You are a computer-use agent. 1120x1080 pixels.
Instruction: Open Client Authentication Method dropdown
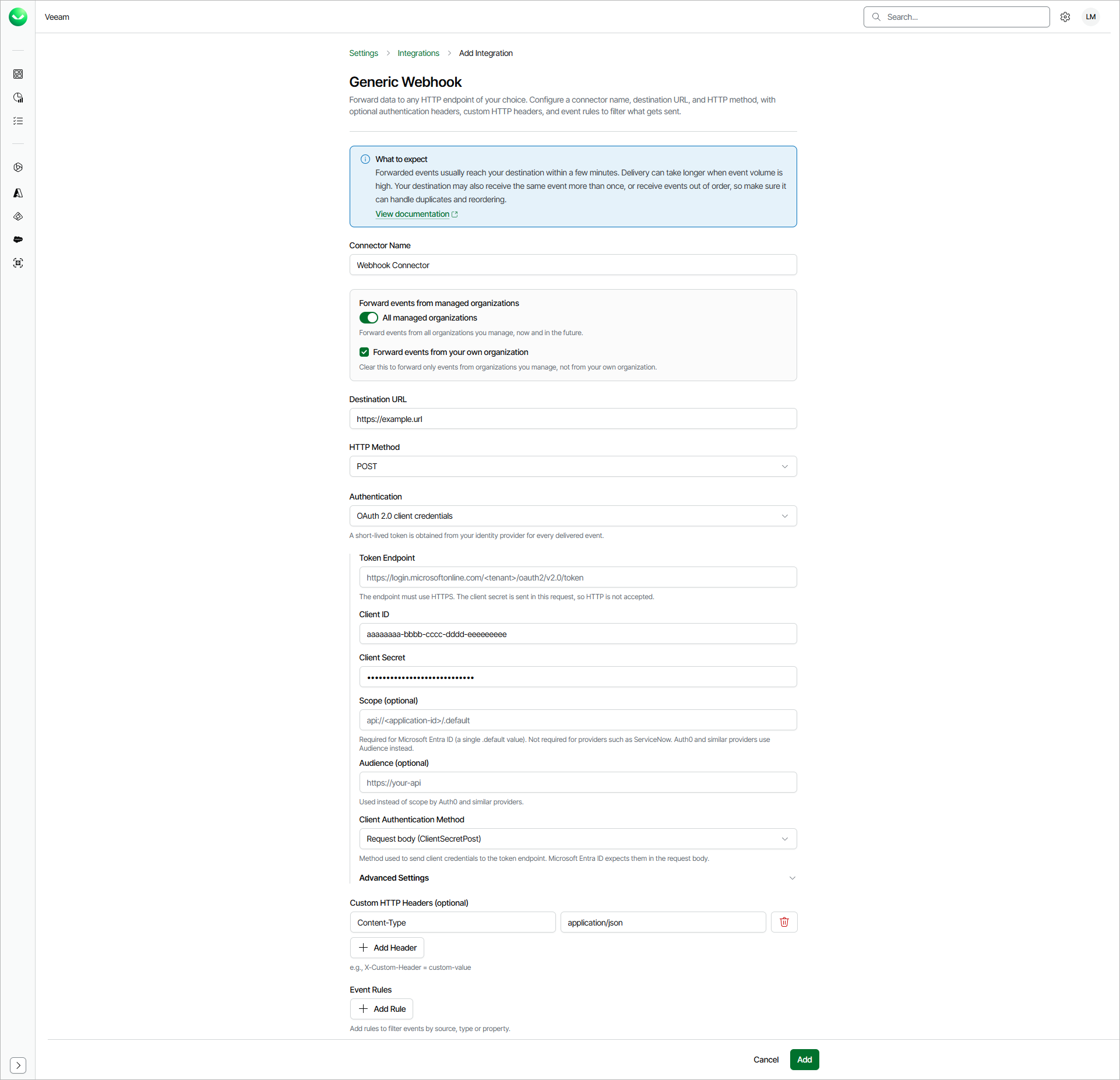tap(577, 839)
